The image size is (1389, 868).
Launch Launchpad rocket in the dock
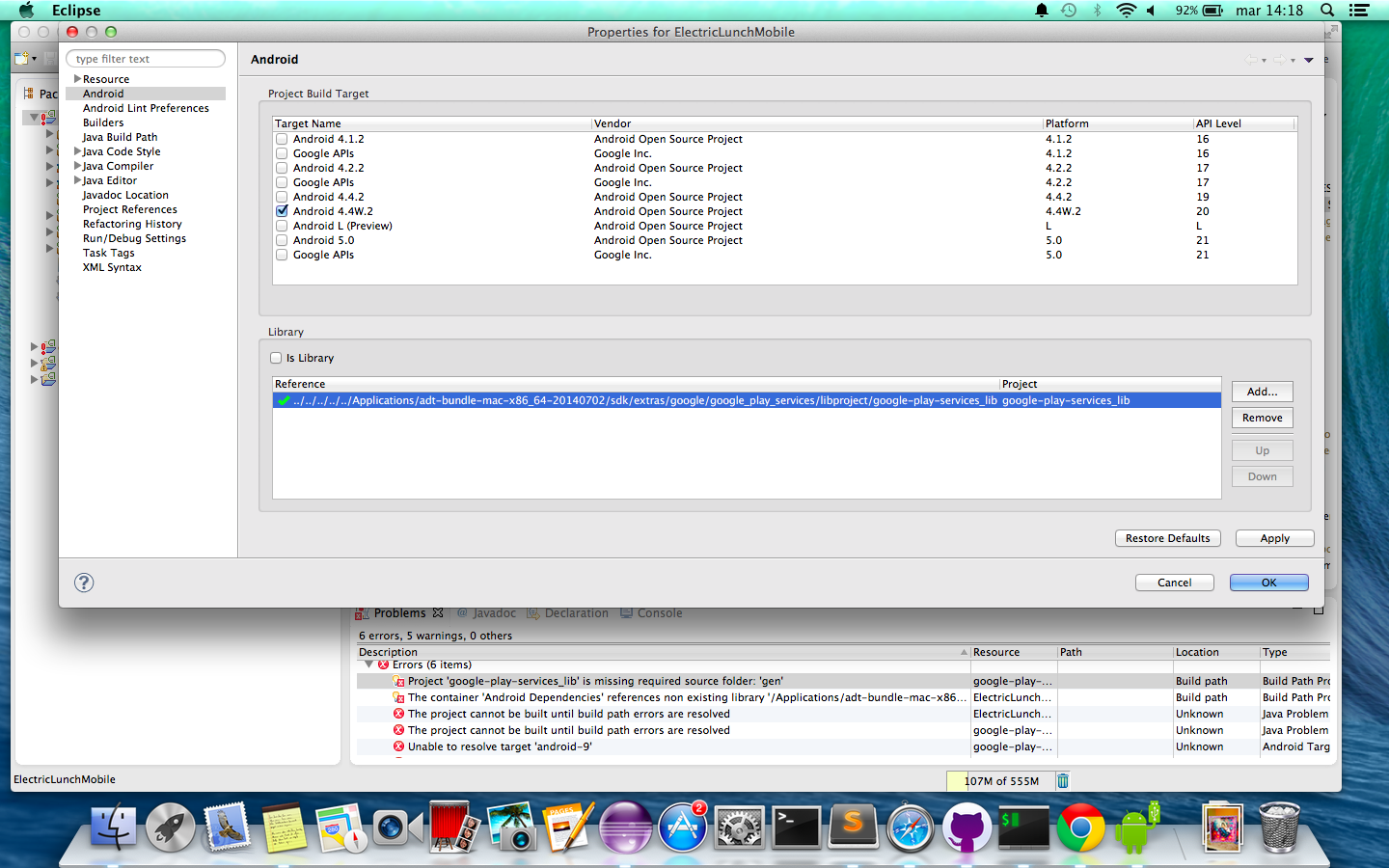pyautogui.click(x=171, y=827)
